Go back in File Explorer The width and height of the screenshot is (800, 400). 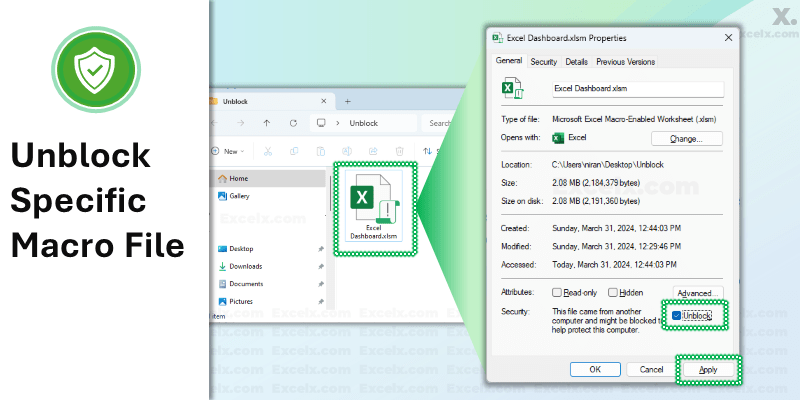point(214,123)
